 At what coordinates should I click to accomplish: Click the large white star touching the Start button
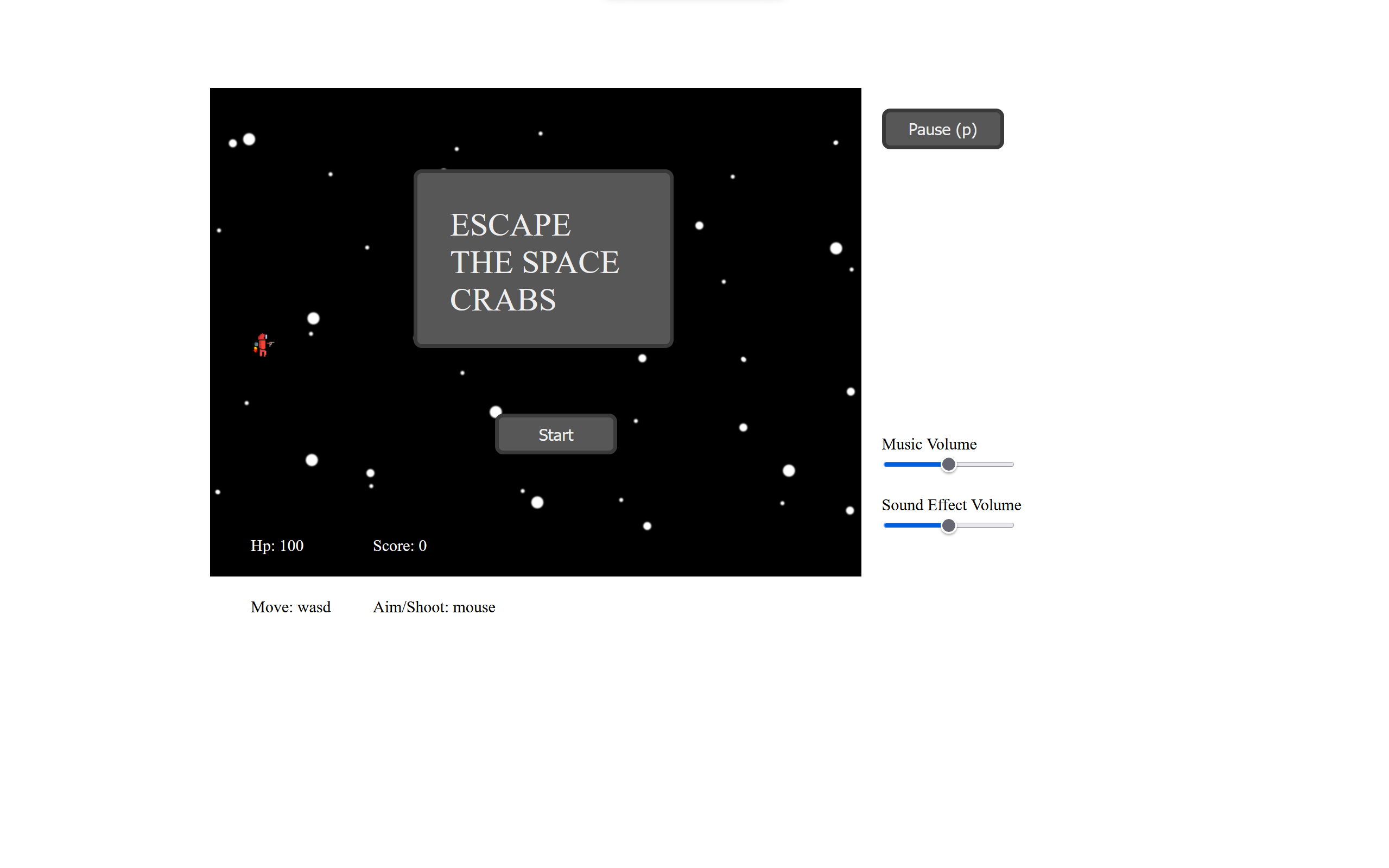click(x=495, y=411)
